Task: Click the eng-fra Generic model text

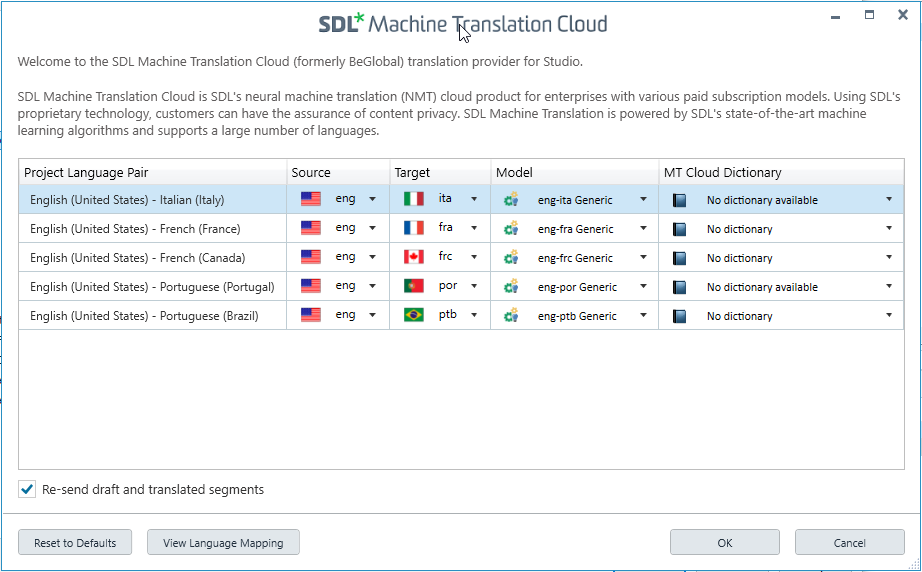Action: (576, 229)
